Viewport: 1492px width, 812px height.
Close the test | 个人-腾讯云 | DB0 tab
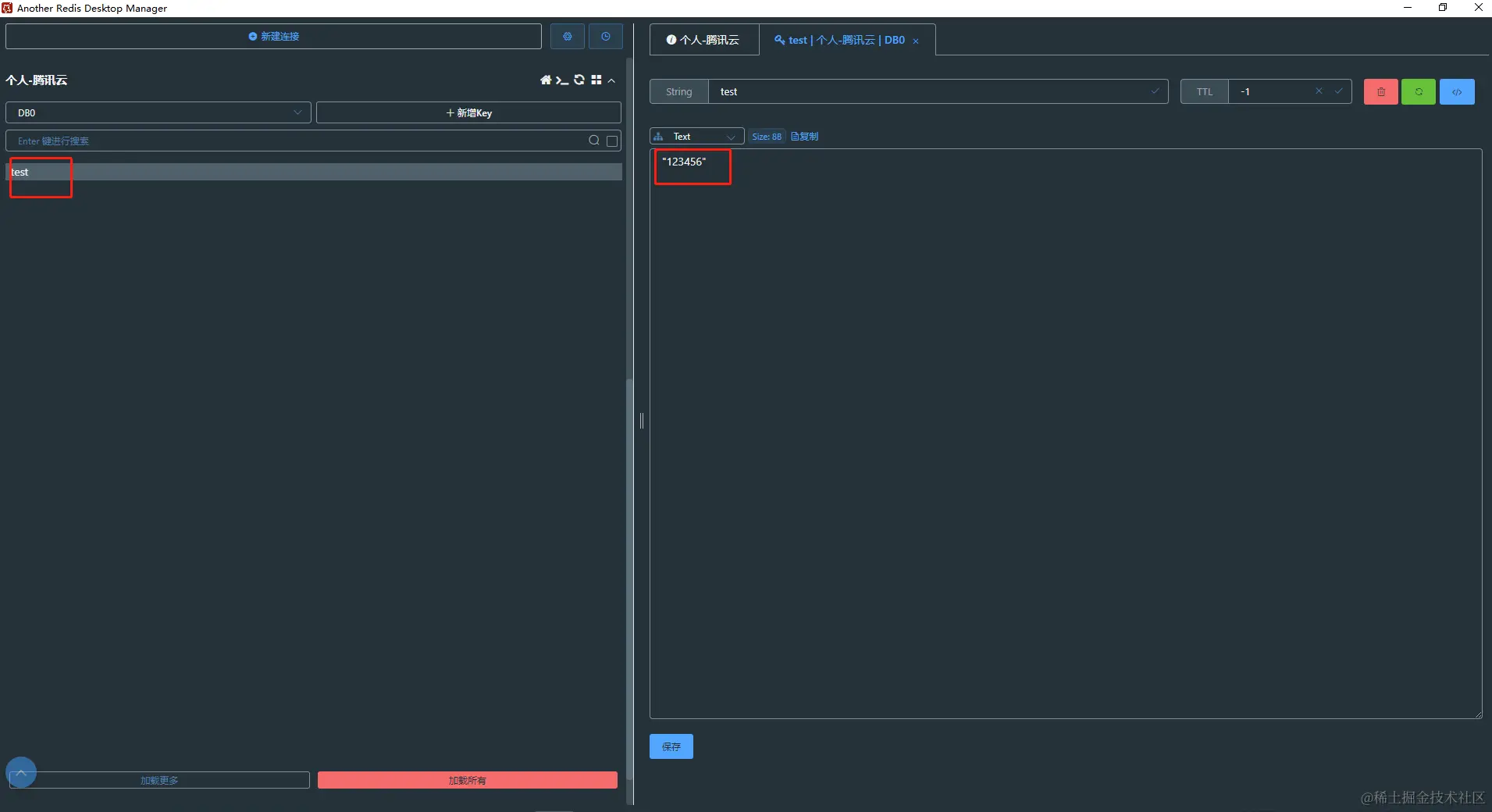click(916, 41)
